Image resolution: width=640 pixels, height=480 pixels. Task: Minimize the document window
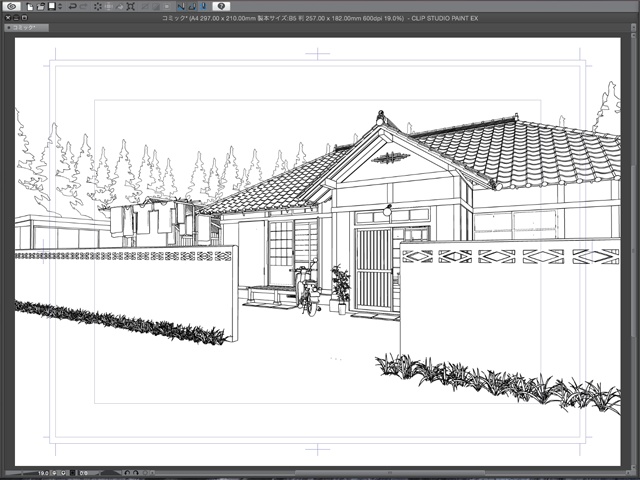16,18
